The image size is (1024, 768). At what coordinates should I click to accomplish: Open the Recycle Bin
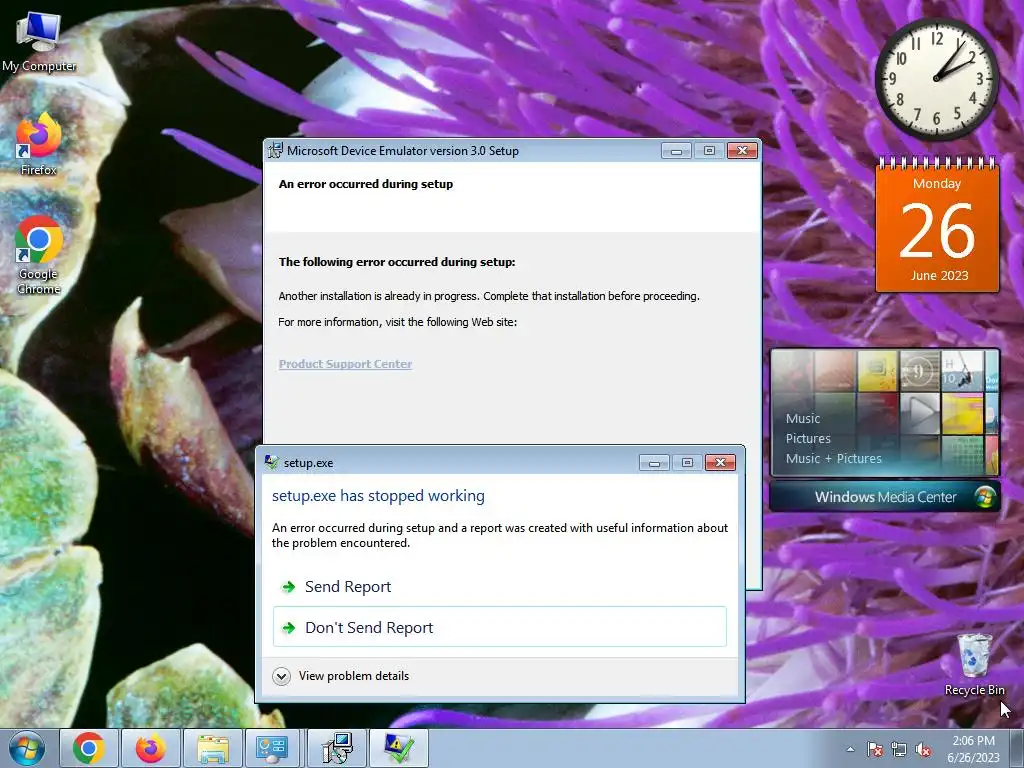pyautogui.click(x=974, y=665)
